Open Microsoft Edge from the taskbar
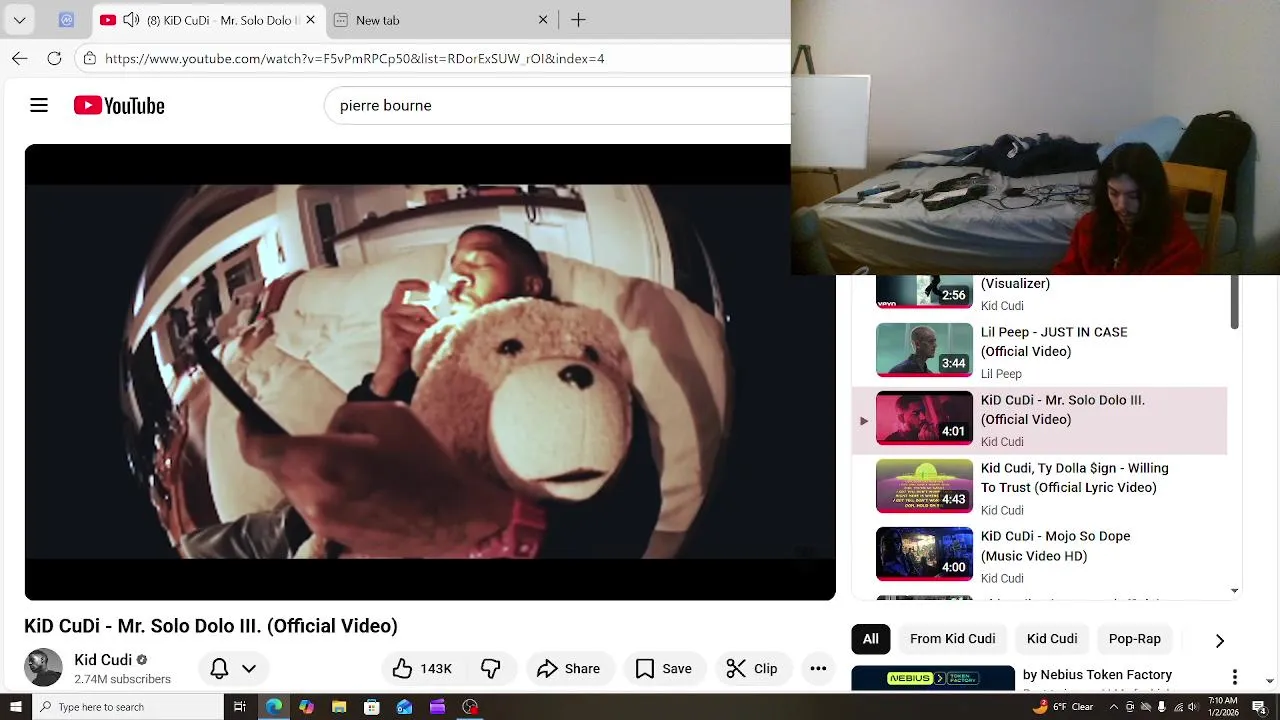Image resolution: width=1280 pixels, height=720 pixels. 273,707
